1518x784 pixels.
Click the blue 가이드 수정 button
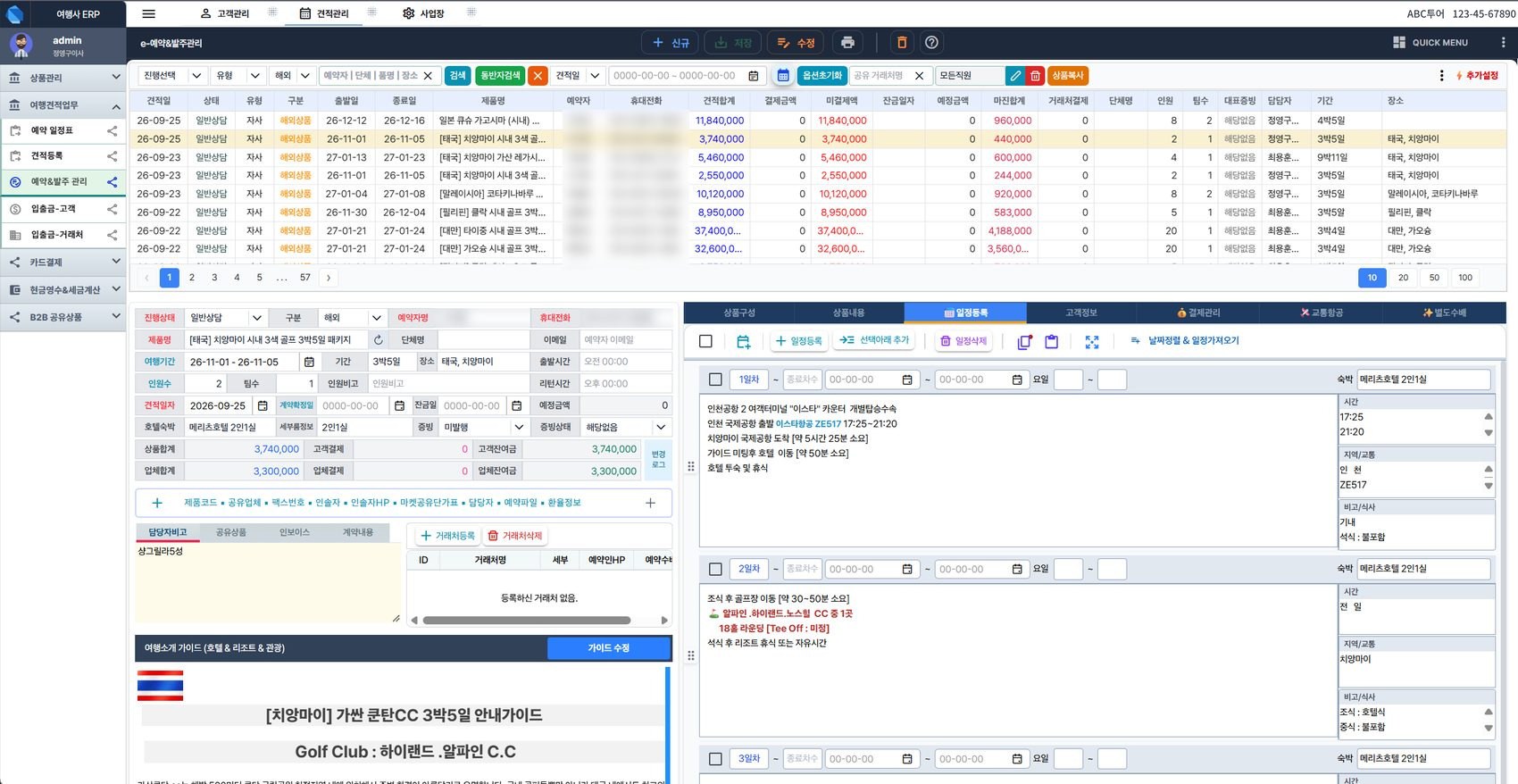pyautogui.click(x=609, y=648)
